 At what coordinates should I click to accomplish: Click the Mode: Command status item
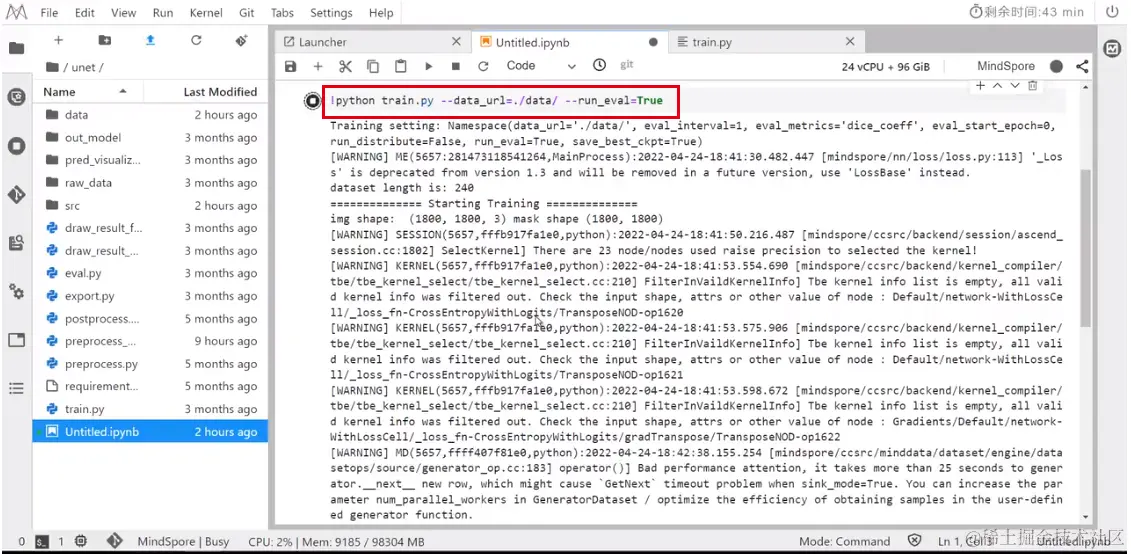click(x=845, y=542)
